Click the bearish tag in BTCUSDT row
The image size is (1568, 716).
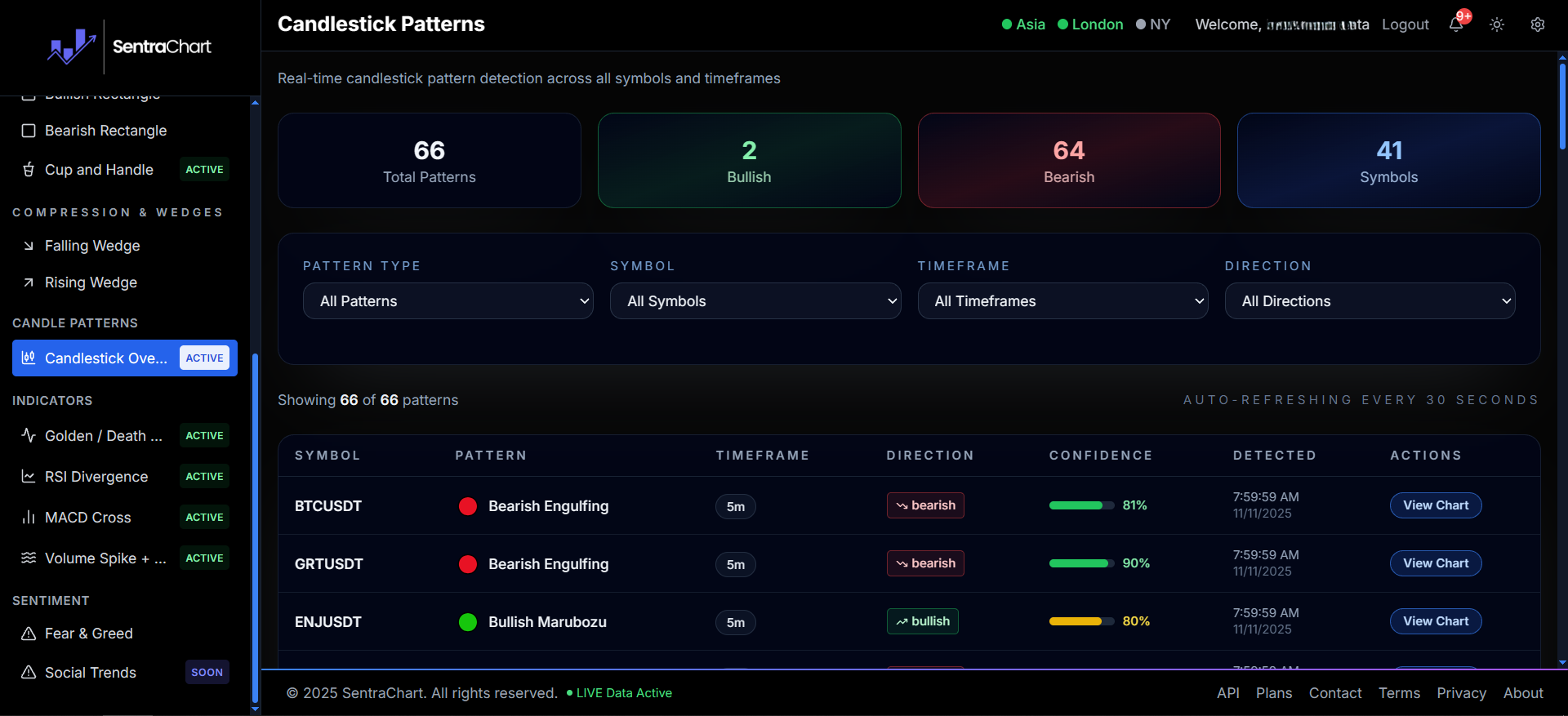pyautogui.click(x=925, y=505)
